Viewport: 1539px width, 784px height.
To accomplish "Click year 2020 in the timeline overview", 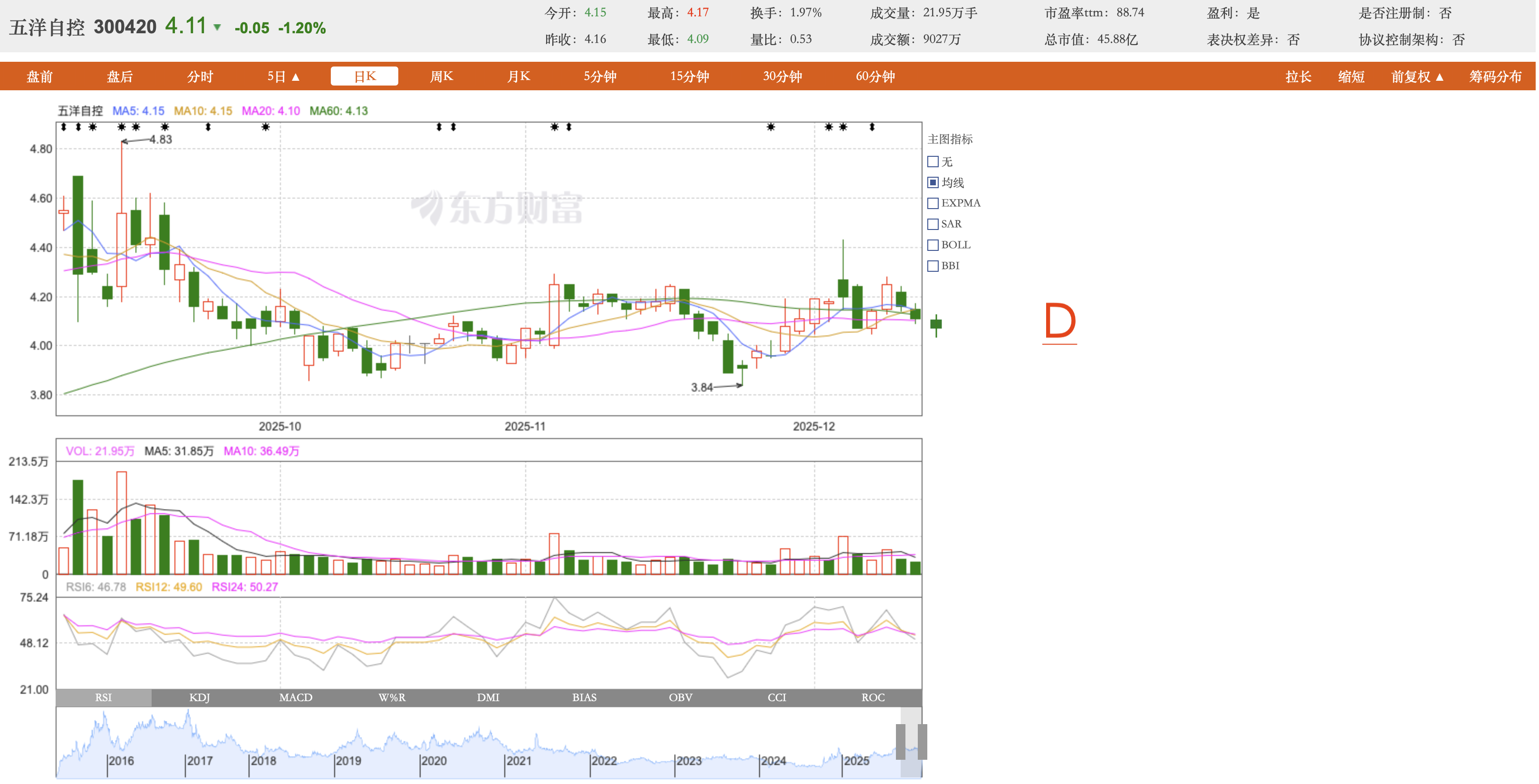I will coord(434,761).
